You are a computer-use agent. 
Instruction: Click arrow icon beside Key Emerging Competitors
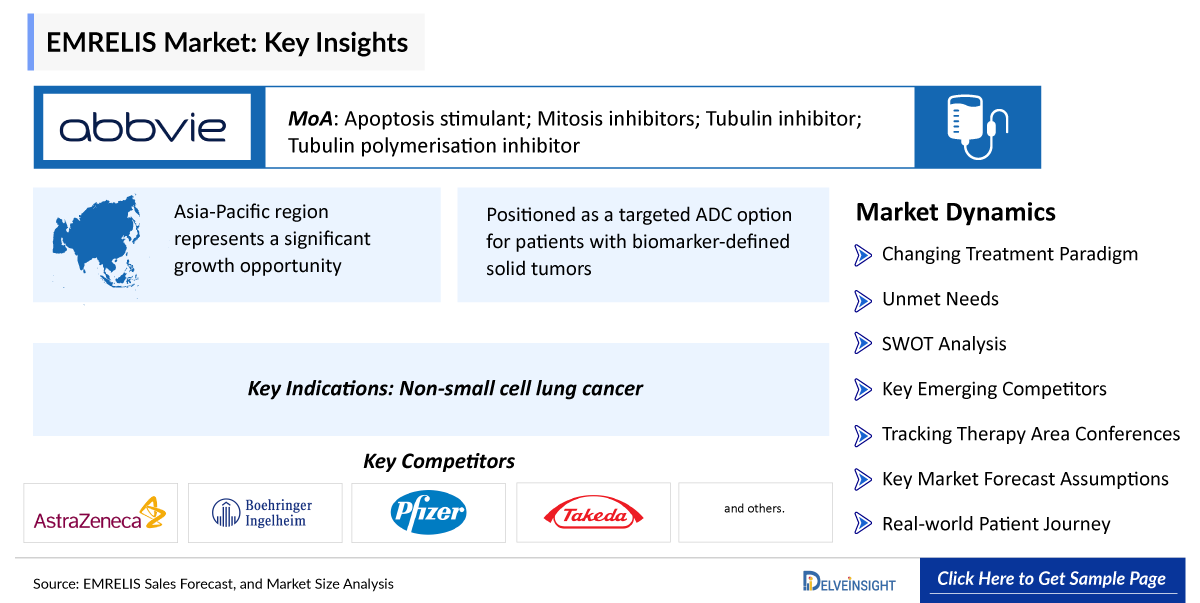(x=863, y=389)
